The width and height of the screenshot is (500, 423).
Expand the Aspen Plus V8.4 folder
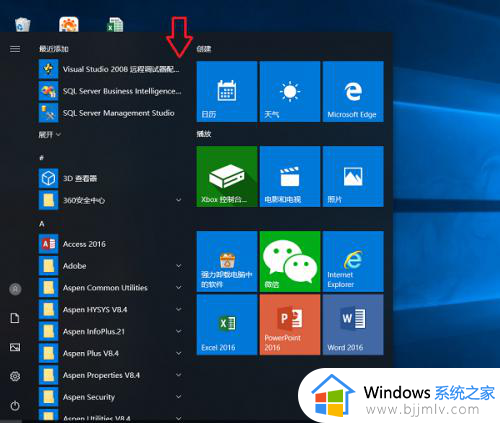110,353
